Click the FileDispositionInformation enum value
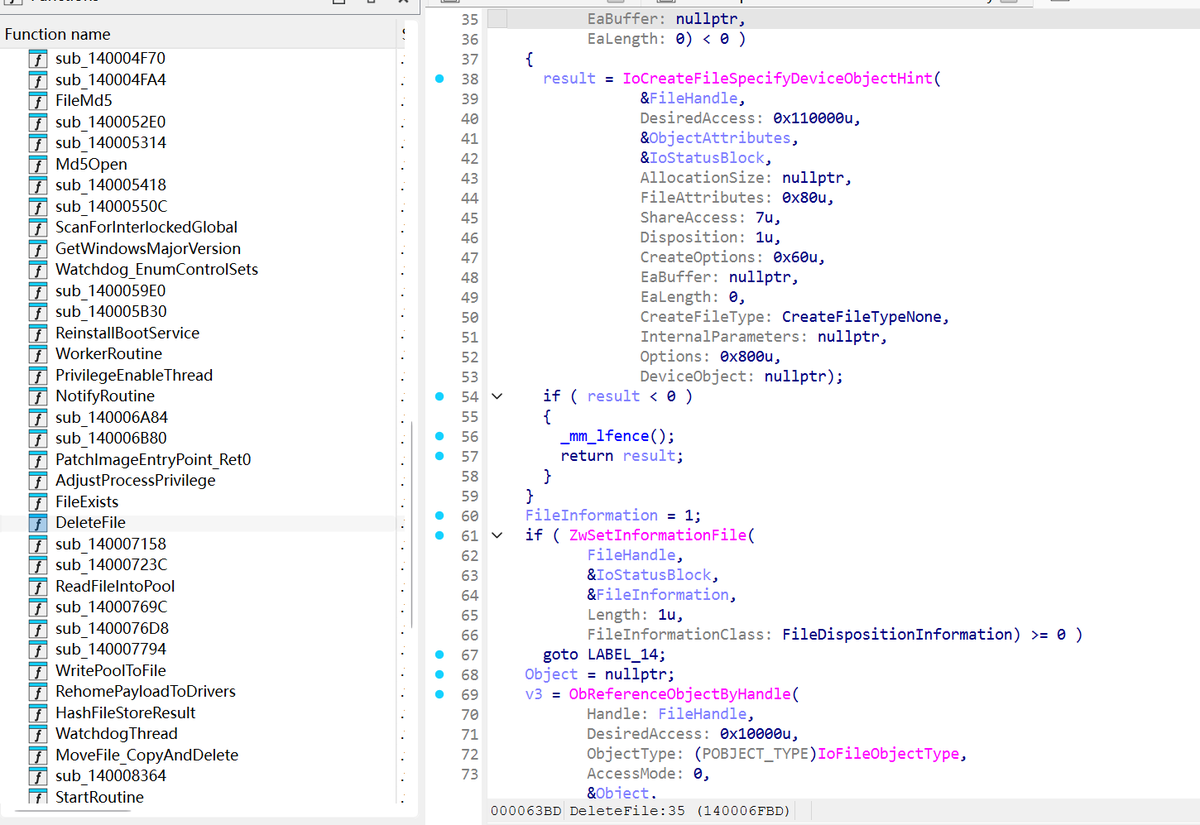This screenshot has height=825, width=1200. 898,634
